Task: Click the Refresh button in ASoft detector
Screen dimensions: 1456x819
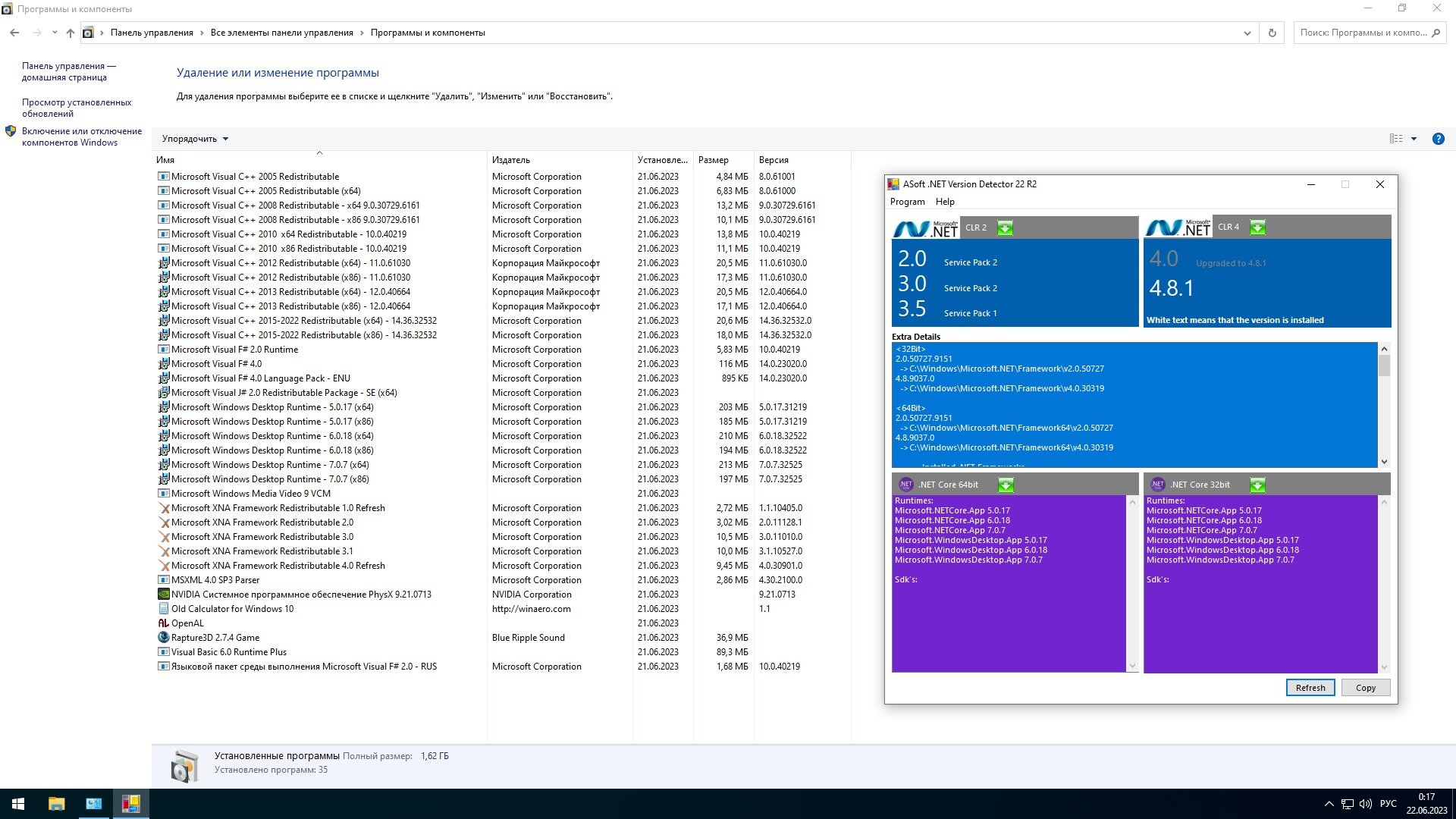Action: tap(1311, 688)
